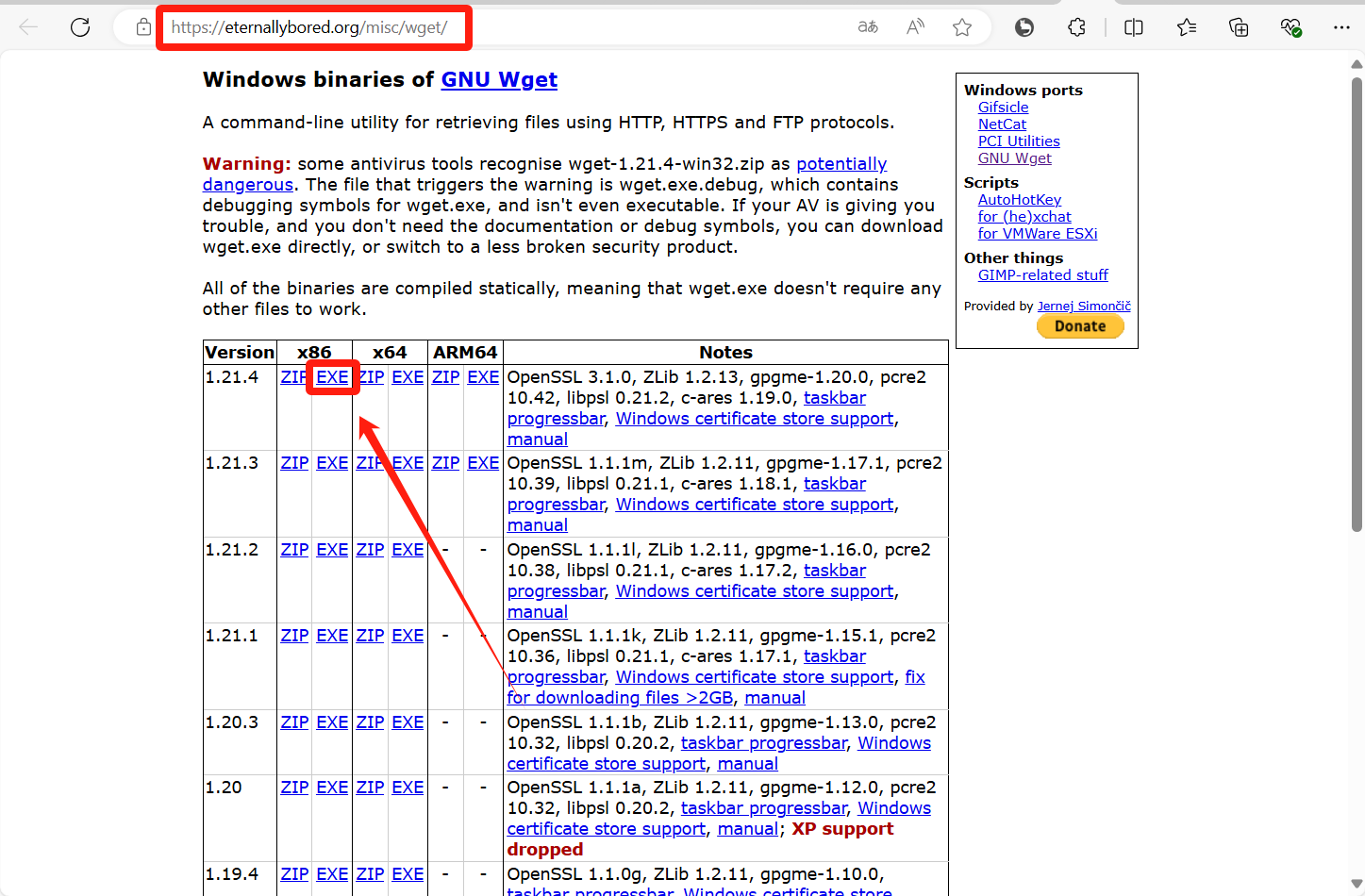
Task: Download the x86 EXE for version 1.21.4
Action: pyautogui.click(x=332, y=377)
